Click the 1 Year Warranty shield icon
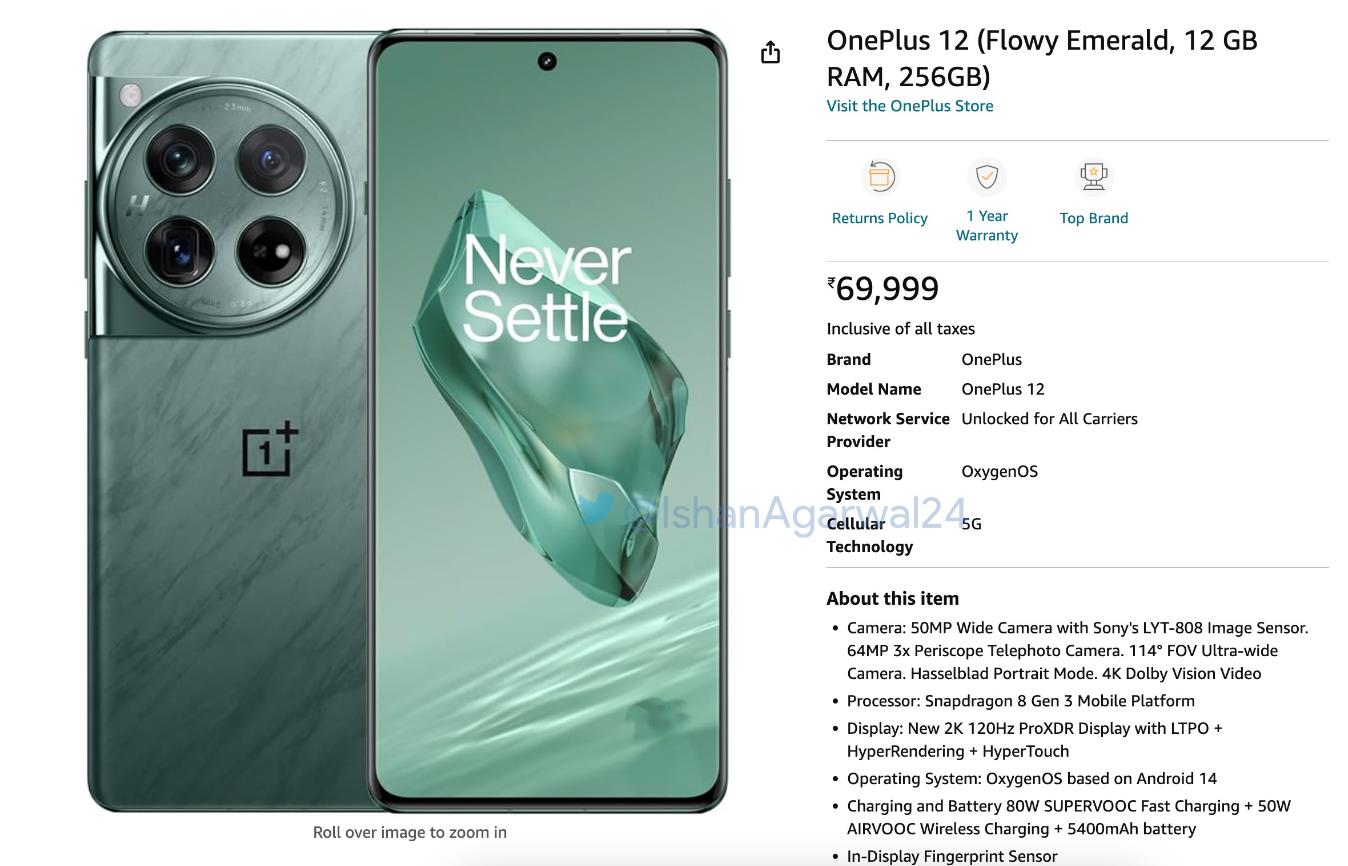Image resolution: width=1348 pixels, height=866 pixels. pos(987,177)
